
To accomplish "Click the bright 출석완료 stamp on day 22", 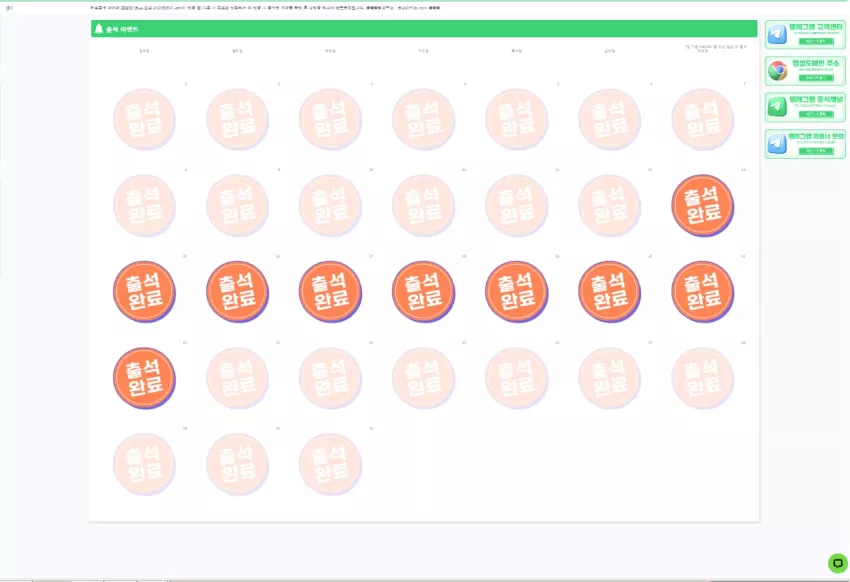I will pos(144,378).
